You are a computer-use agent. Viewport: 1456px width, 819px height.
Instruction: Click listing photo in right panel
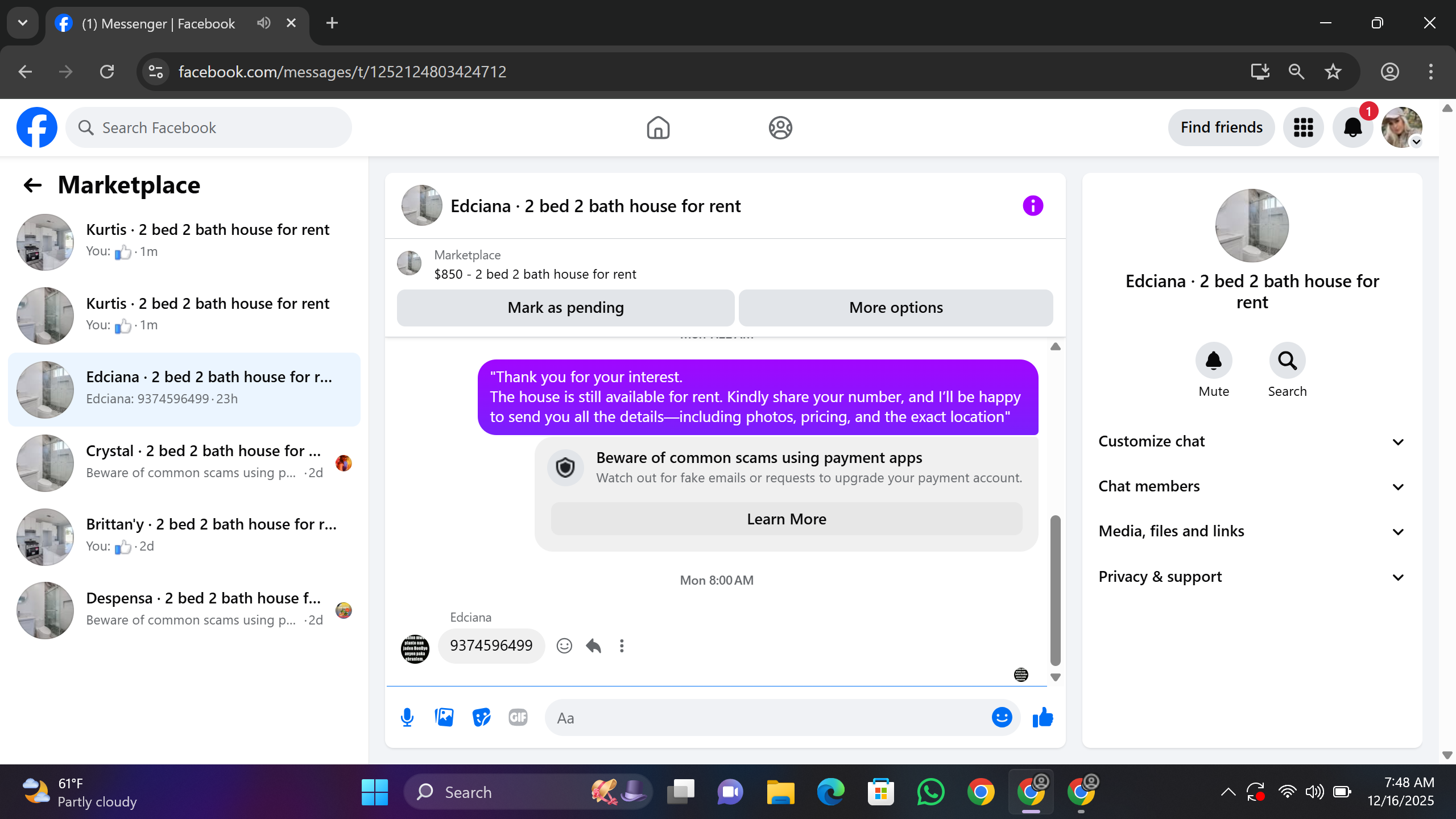coord(1252,225)
